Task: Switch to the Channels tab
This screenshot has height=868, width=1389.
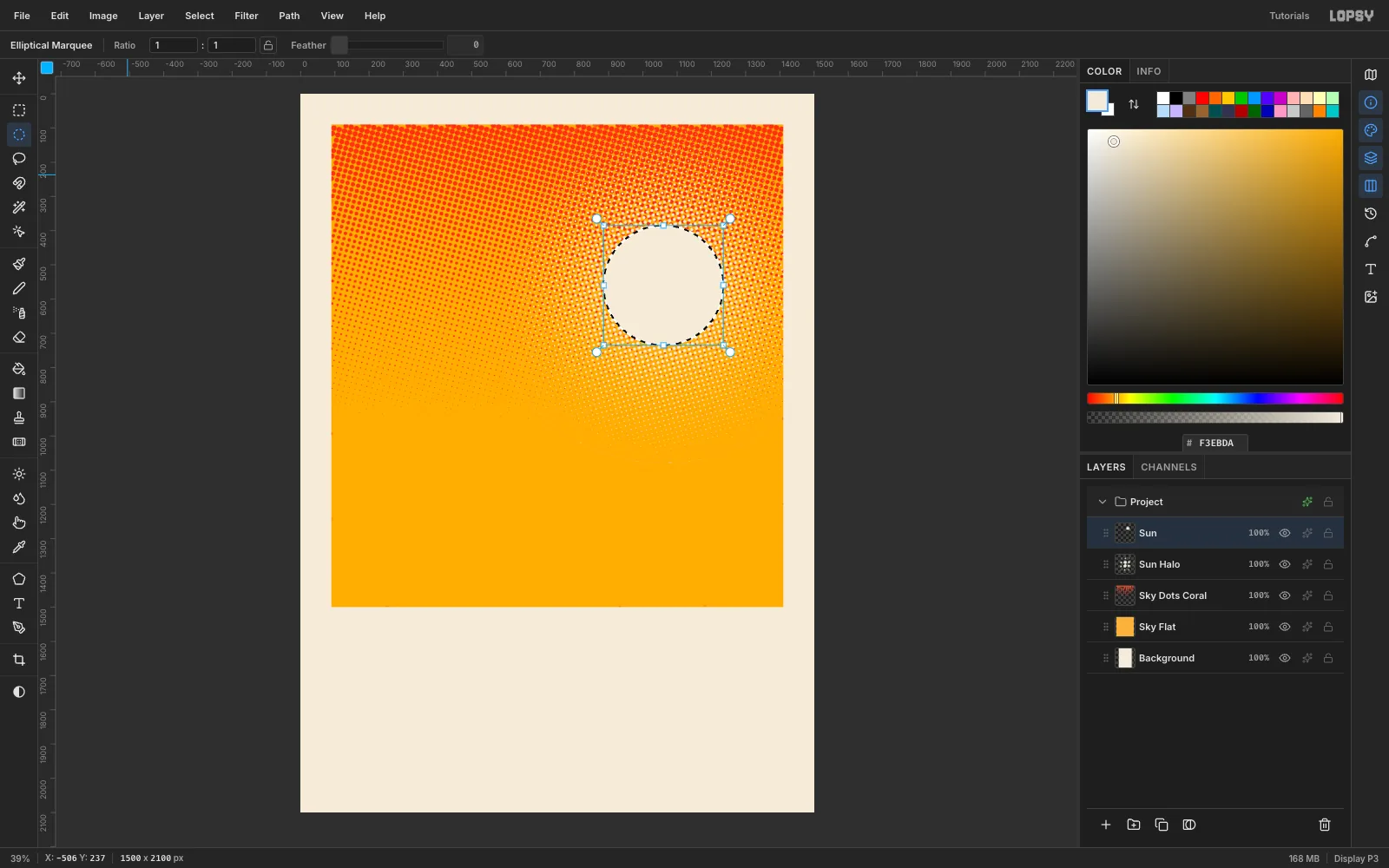Action: 1168,467
